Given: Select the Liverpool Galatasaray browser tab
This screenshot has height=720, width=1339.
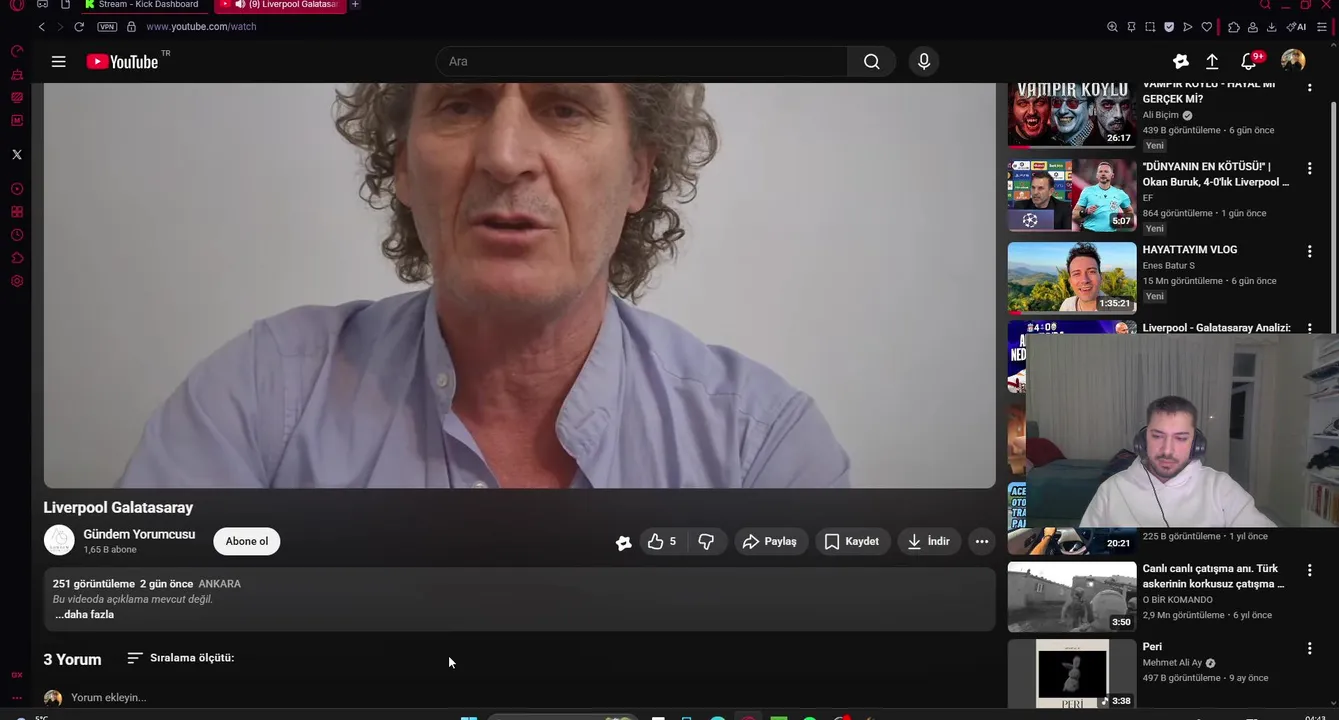Looking at the screenshot, I should 280,5.
